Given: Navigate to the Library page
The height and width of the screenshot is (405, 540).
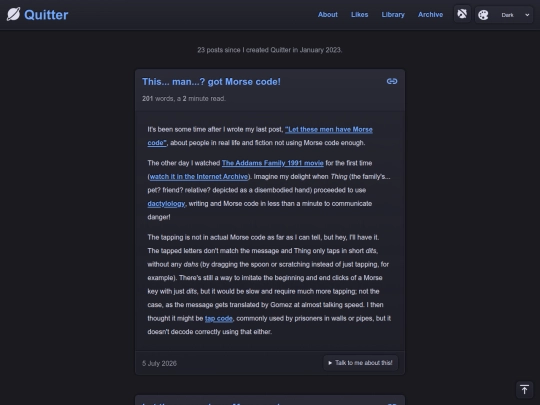Looking at the screenshot, I should (x=393, y=15).
